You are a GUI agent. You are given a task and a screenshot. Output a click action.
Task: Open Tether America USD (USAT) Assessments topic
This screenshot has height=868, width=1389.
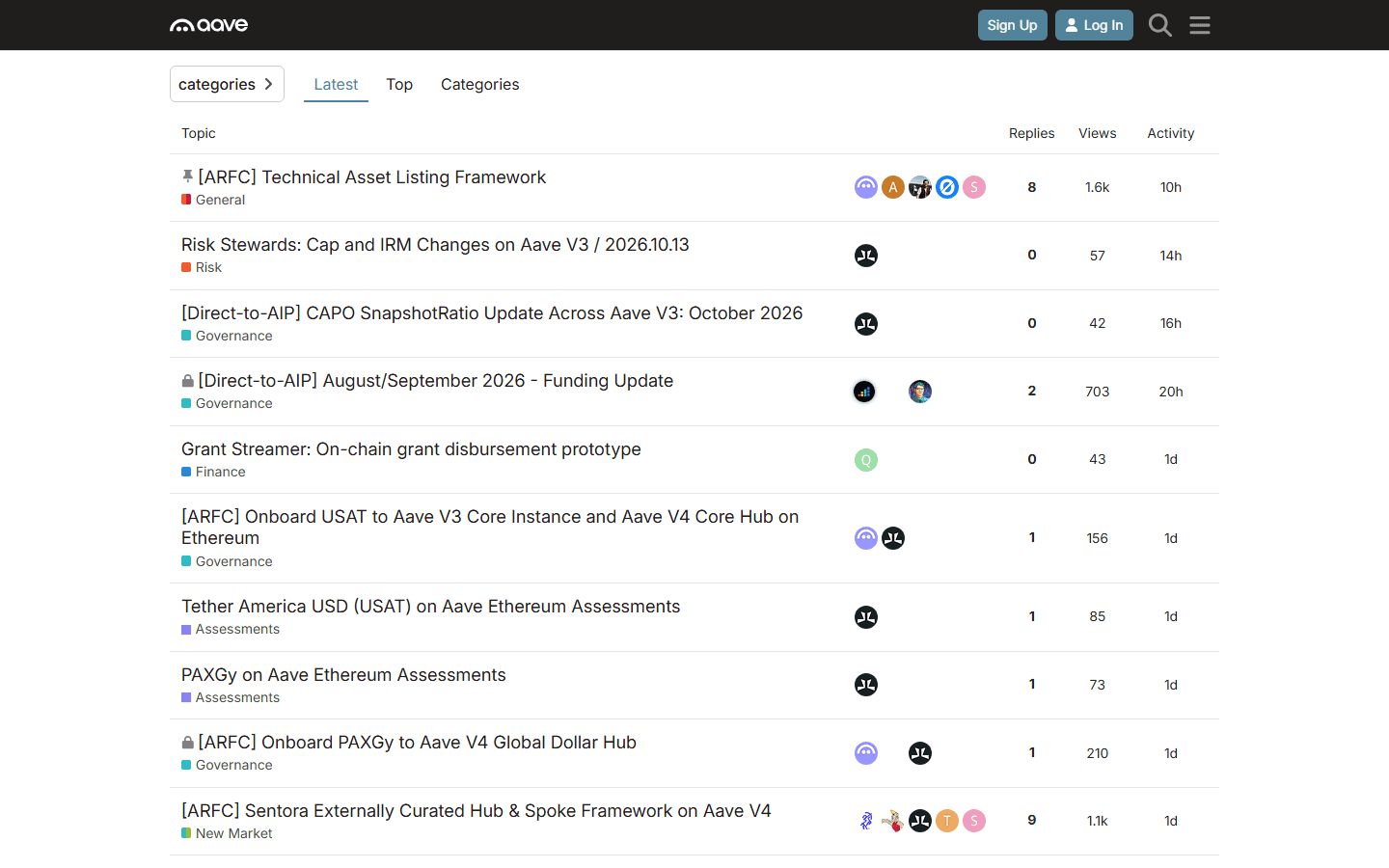point(431,606)
